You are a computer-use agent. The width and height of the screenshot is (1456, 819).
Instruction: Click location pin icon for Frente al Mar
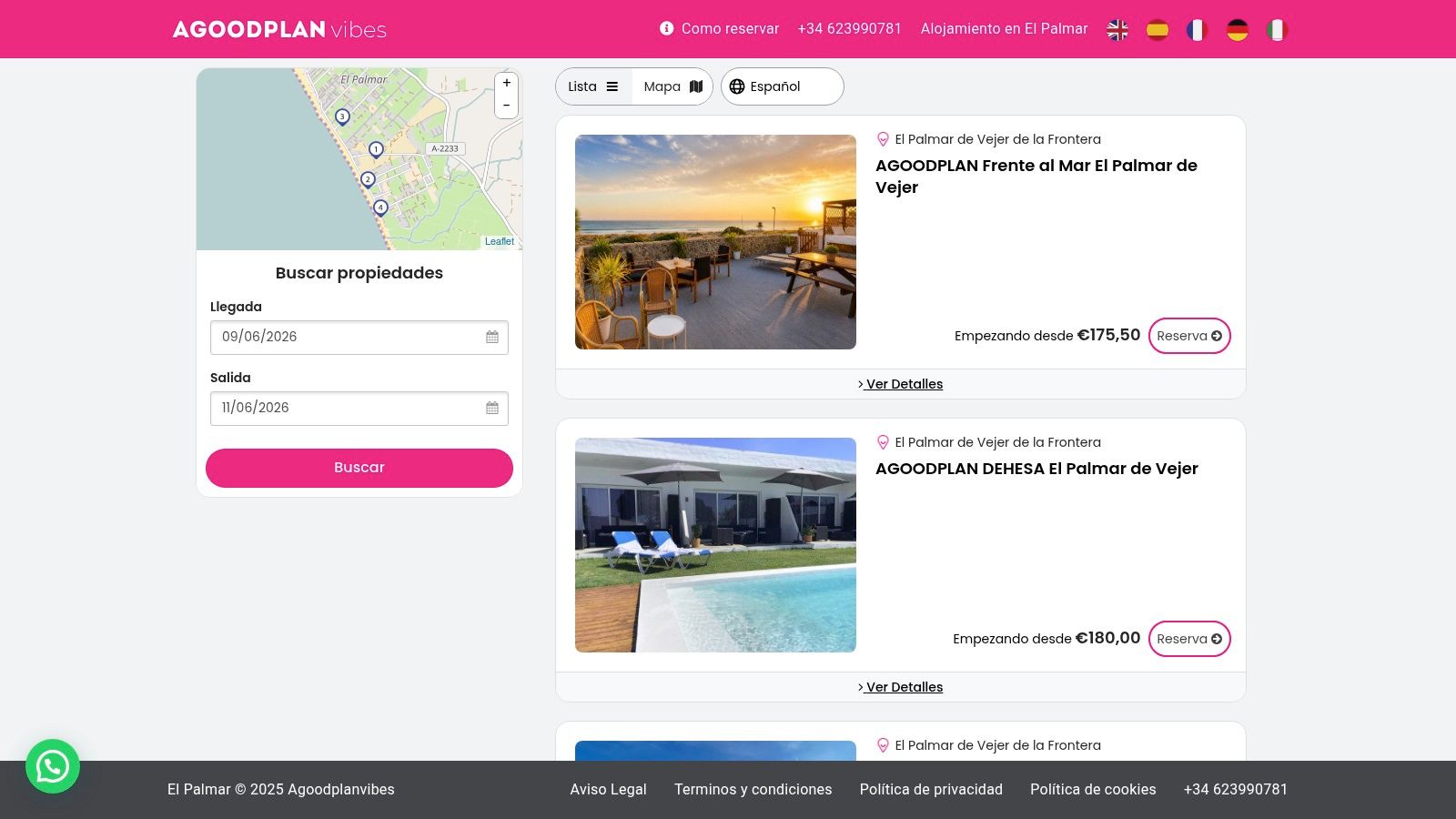[883, 139]
